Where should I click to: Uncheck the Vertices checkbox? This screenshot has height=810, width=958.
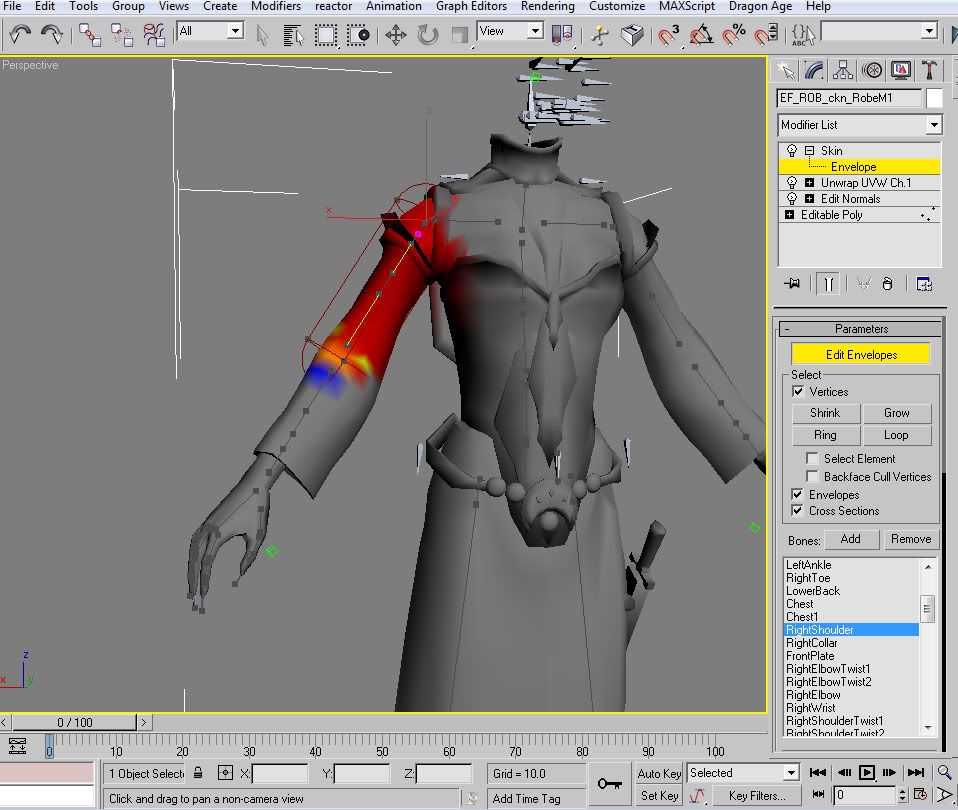[x=798, y=392]
